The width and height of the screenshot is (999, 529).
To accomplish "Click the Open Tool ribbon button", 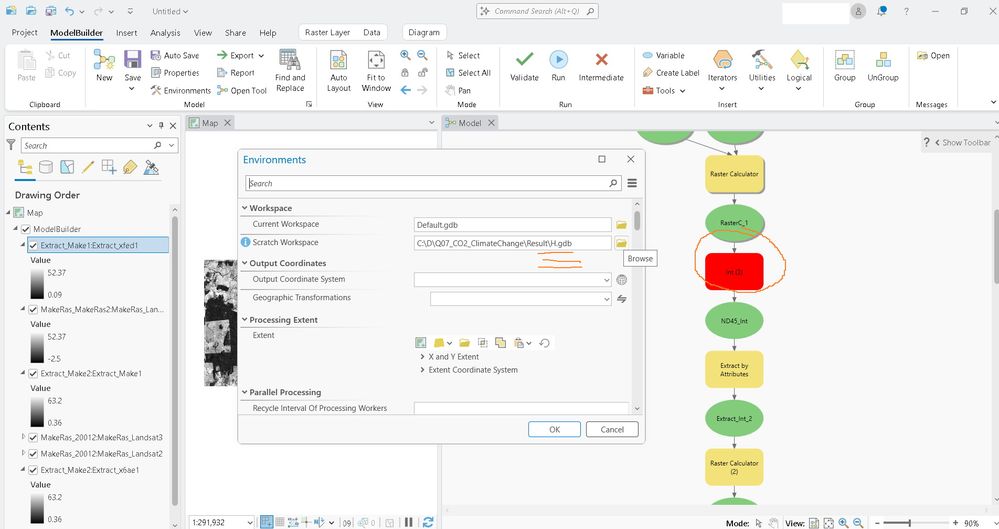I will (x=241, y=91).
